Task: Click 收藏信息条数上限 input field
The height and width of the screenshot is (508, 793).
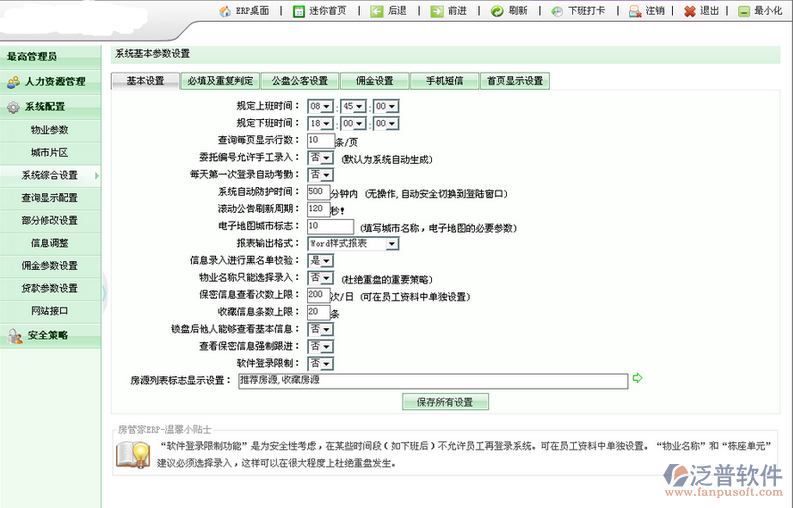Action: point(319,312)
